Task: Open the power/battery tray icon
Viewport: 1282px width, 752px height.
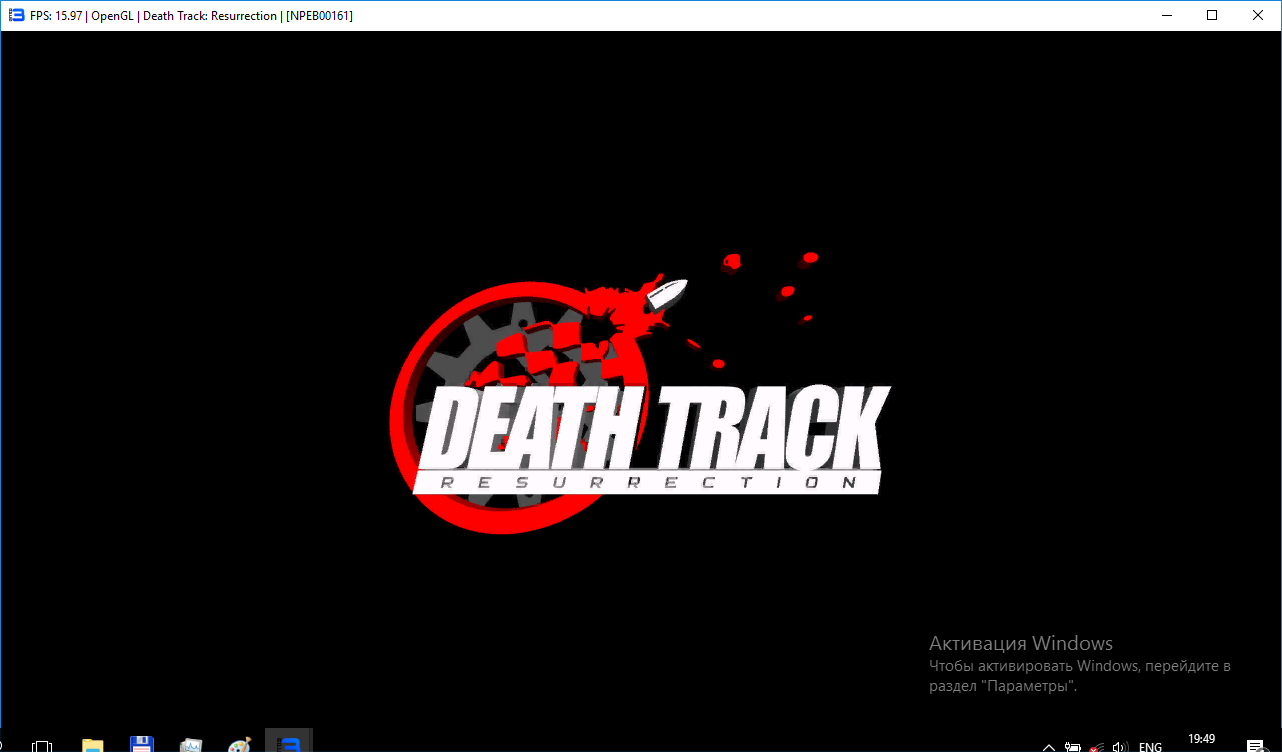Action: 1073,746
